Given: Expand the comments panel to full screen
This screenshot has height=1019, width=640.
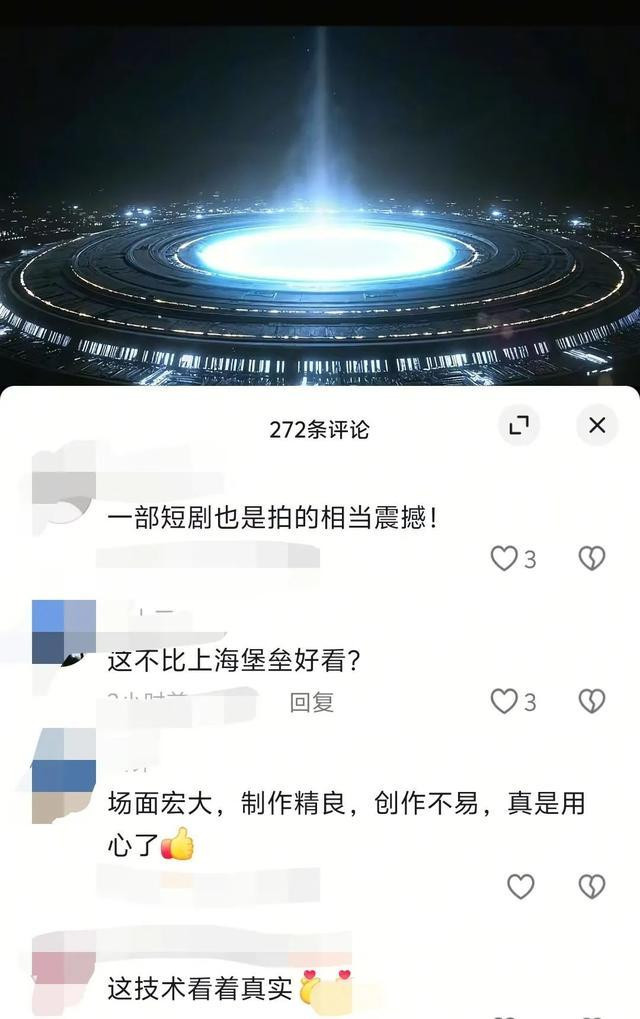Looking at the screenshot, I should coord(518,426).
